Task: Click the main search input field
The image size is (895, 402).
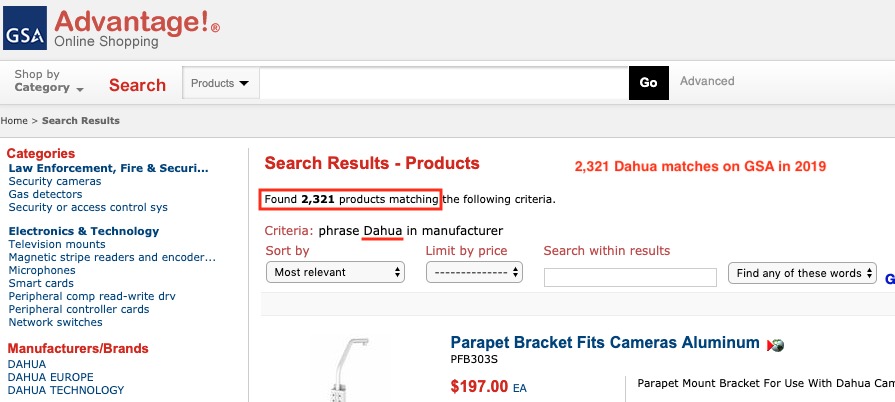Action: coord(444,83)
